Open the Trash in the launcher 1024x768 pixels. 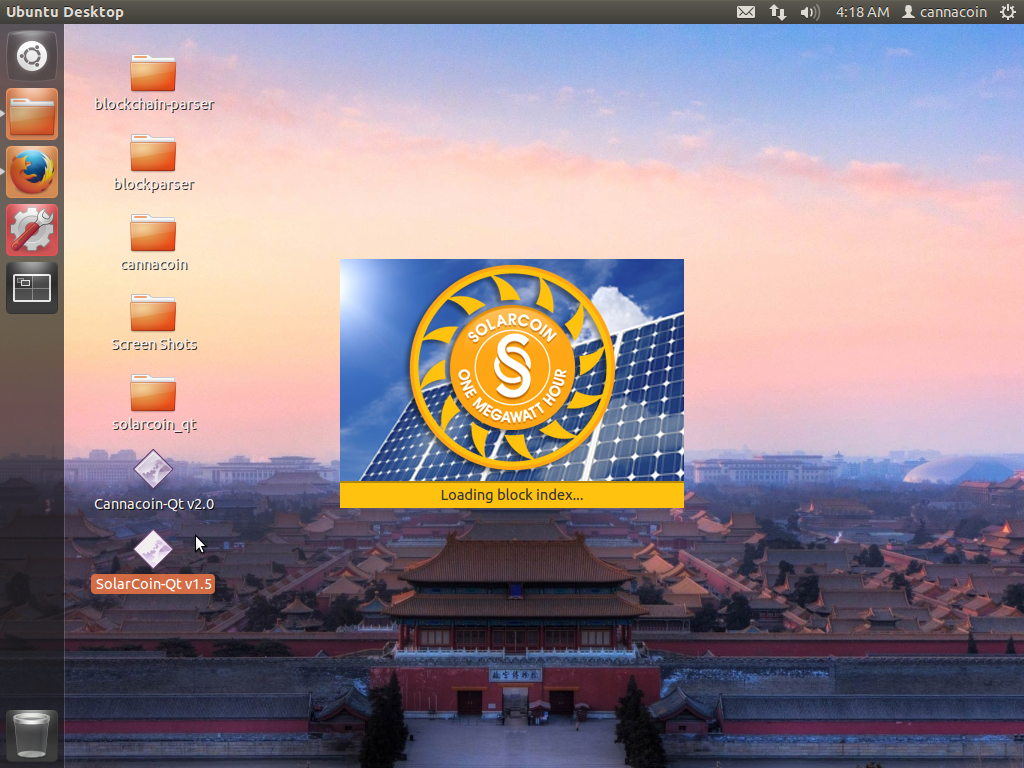[32, 736]
